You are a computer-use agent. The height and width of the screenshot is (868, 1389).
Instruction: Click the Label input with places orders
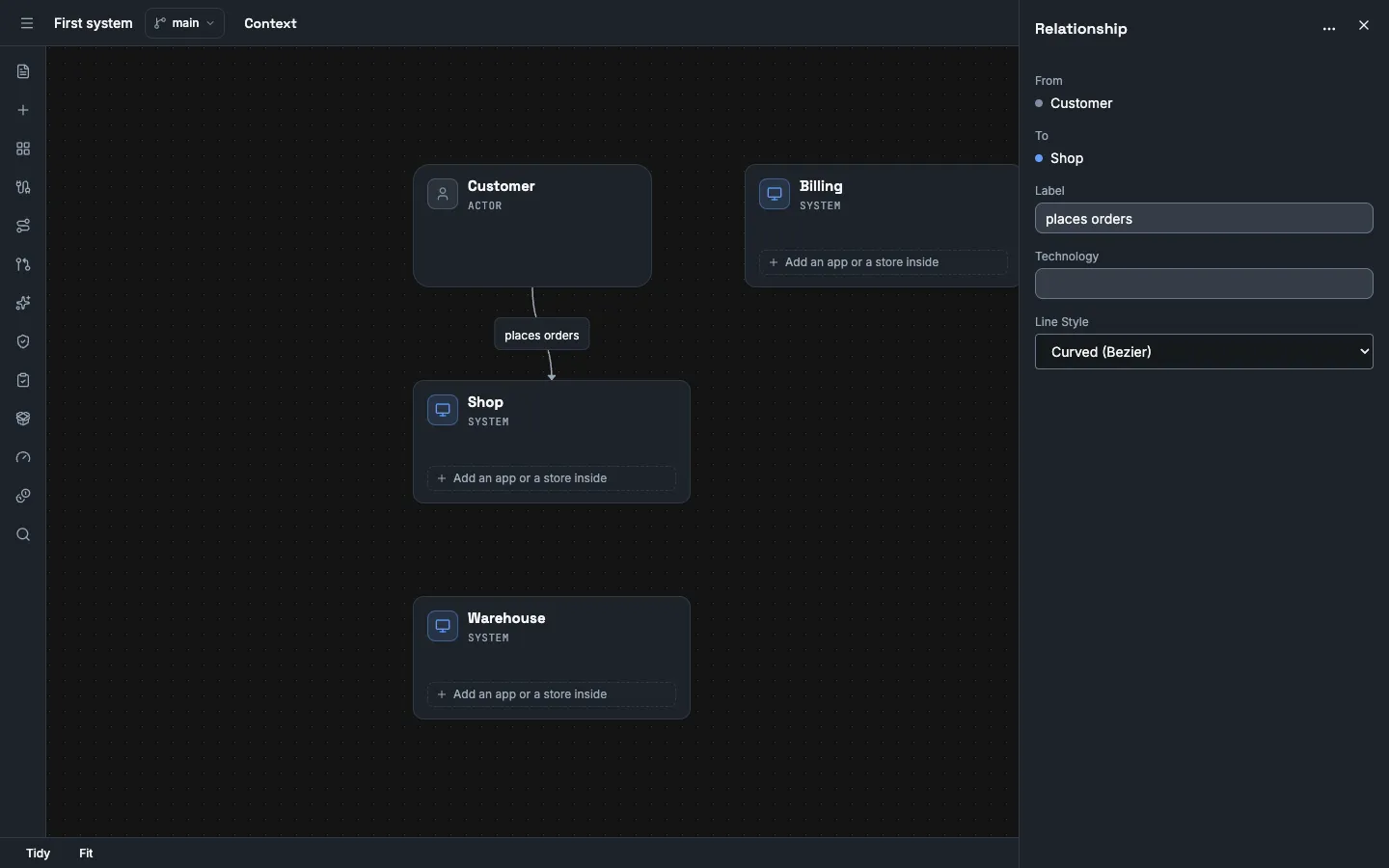(x=1205, y=219)
